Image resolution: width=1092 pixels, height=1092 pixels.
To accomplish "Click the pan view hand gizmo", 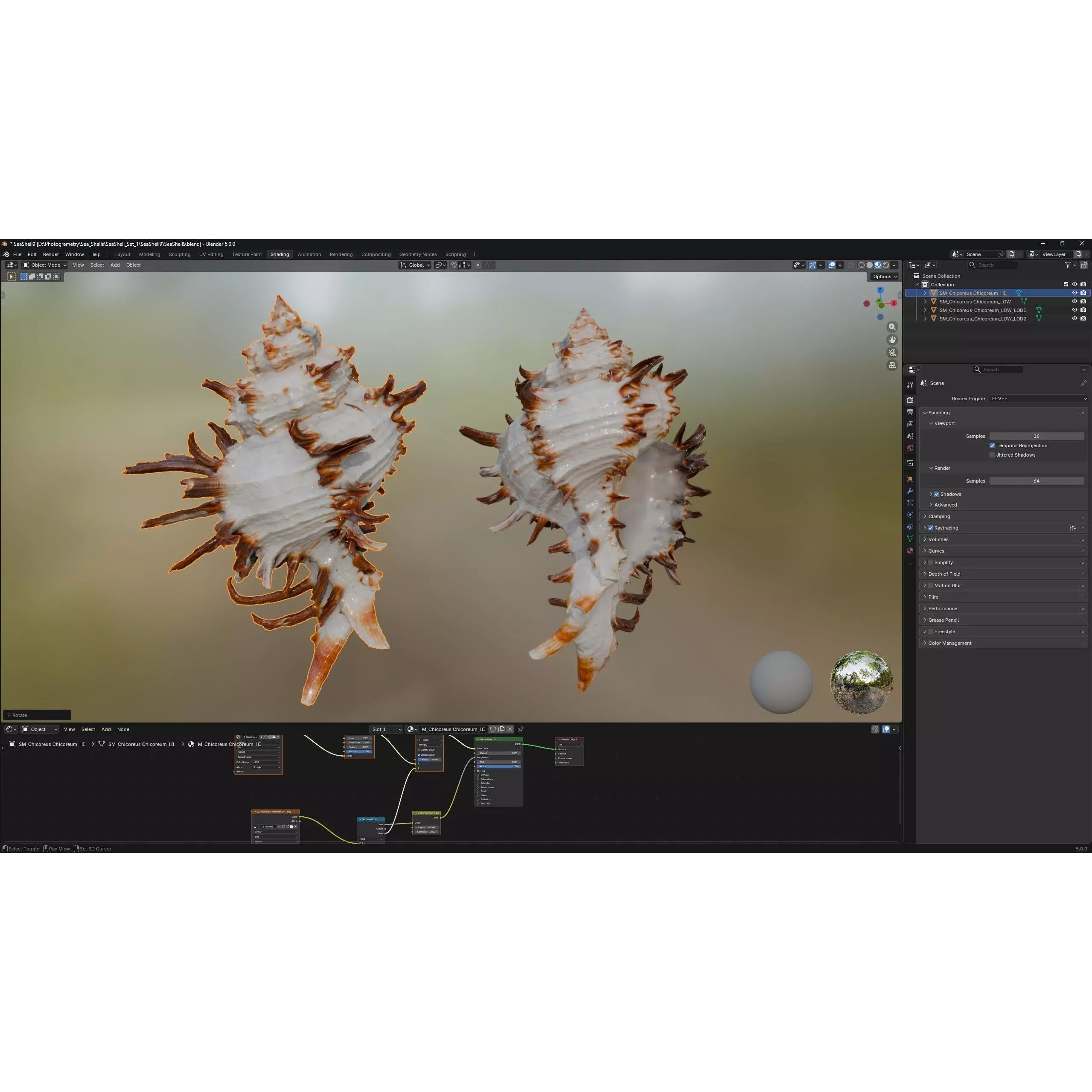I will [x=892, y=340].
